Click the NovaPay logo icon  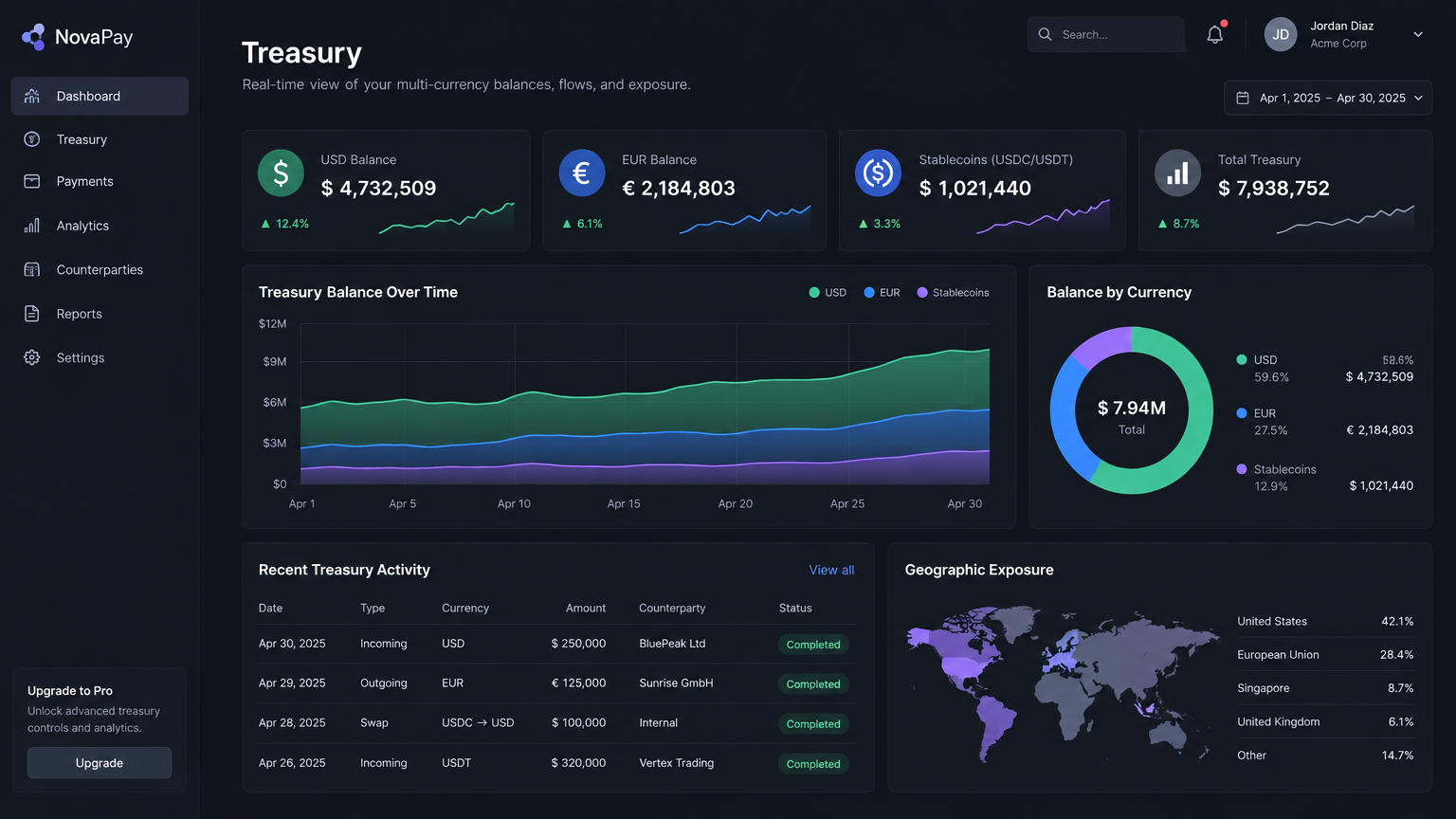coord(33,37)
